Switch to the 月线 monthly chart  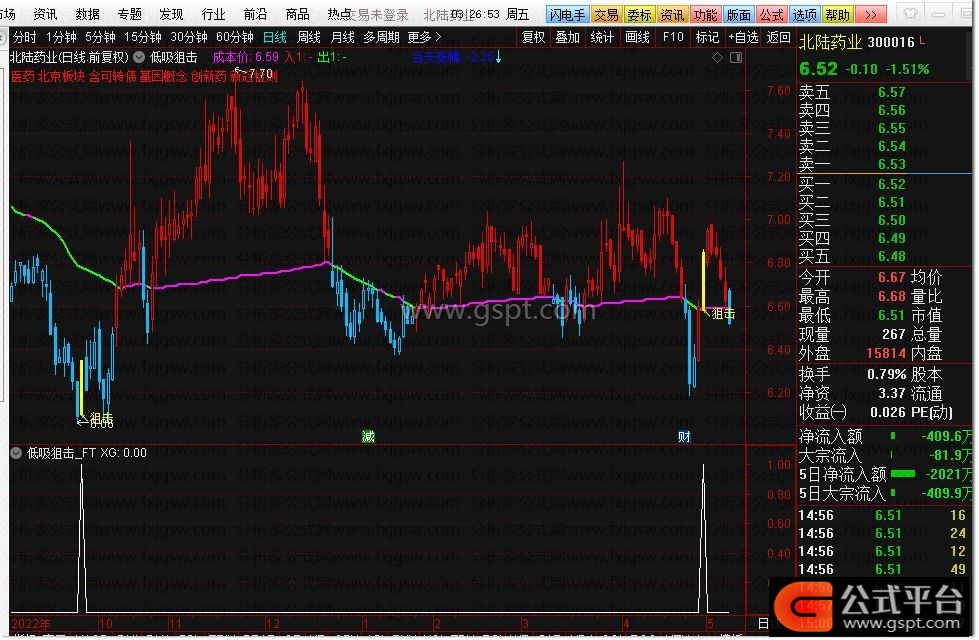[342, 37]
